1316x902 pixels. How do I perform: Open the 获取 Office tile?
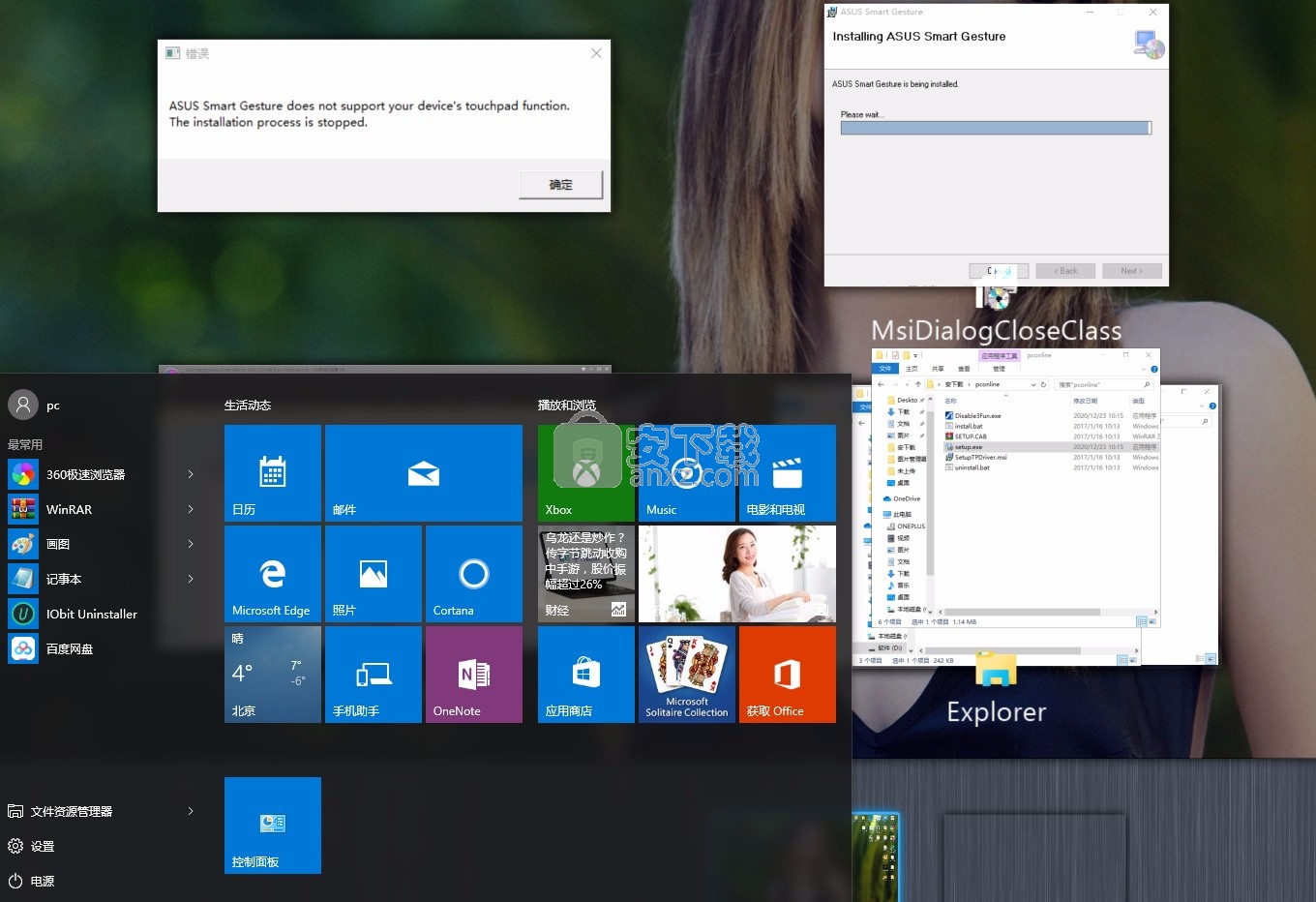click(788, 675)
